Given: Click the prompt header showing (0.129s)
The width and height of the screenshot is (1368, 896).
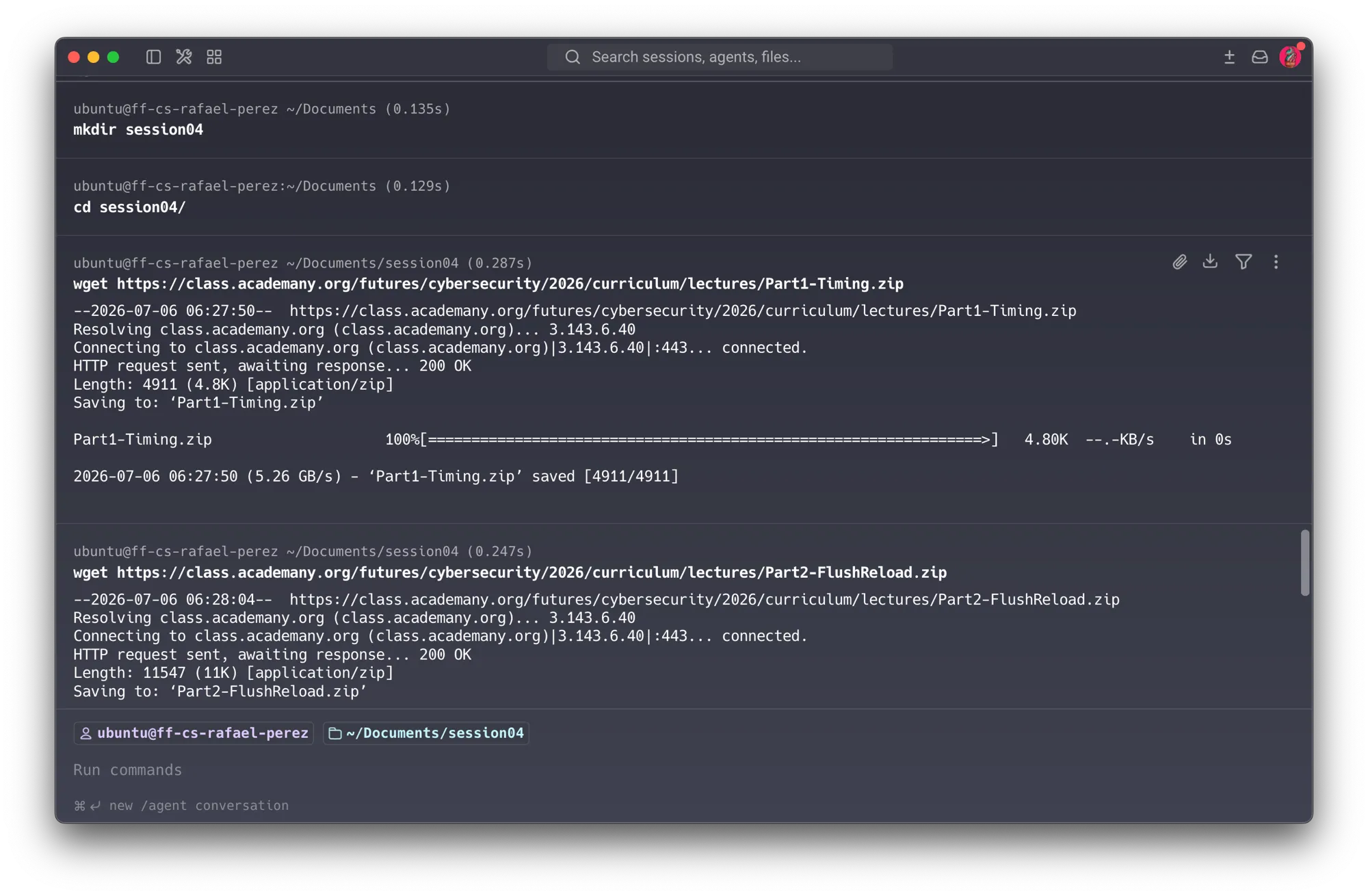Looking at the screenshot, I should tap(262, 186).
